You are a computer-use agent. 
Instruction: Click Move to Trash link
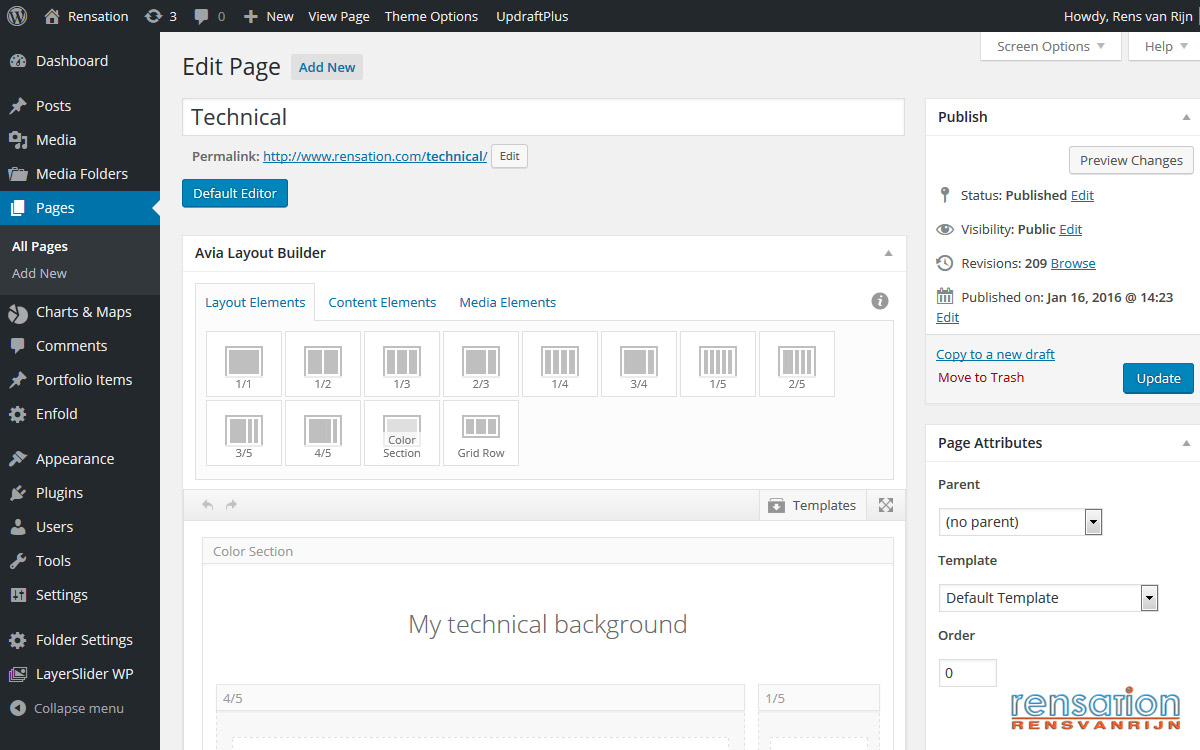(981, 377)
